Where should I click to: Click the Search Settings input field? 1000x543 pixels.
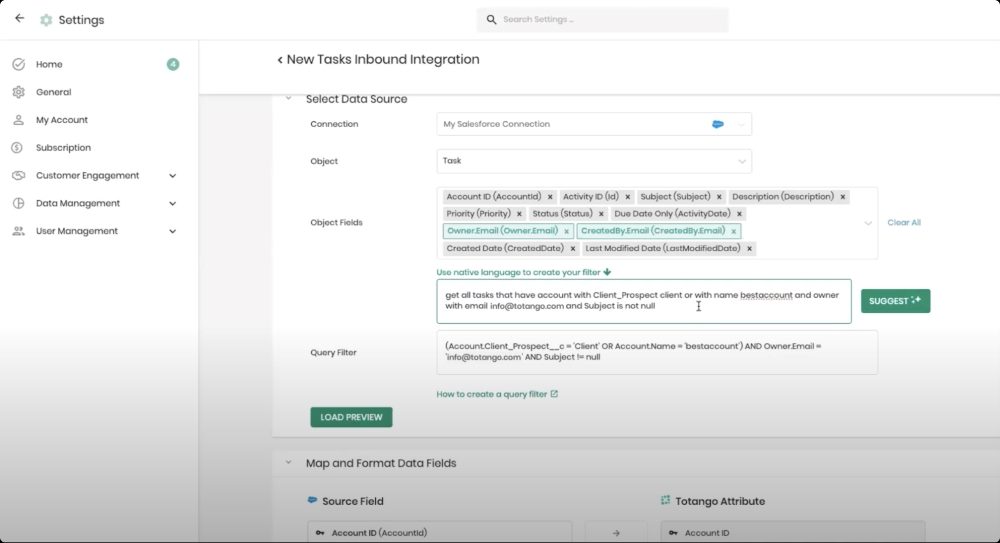pos(603,20)
